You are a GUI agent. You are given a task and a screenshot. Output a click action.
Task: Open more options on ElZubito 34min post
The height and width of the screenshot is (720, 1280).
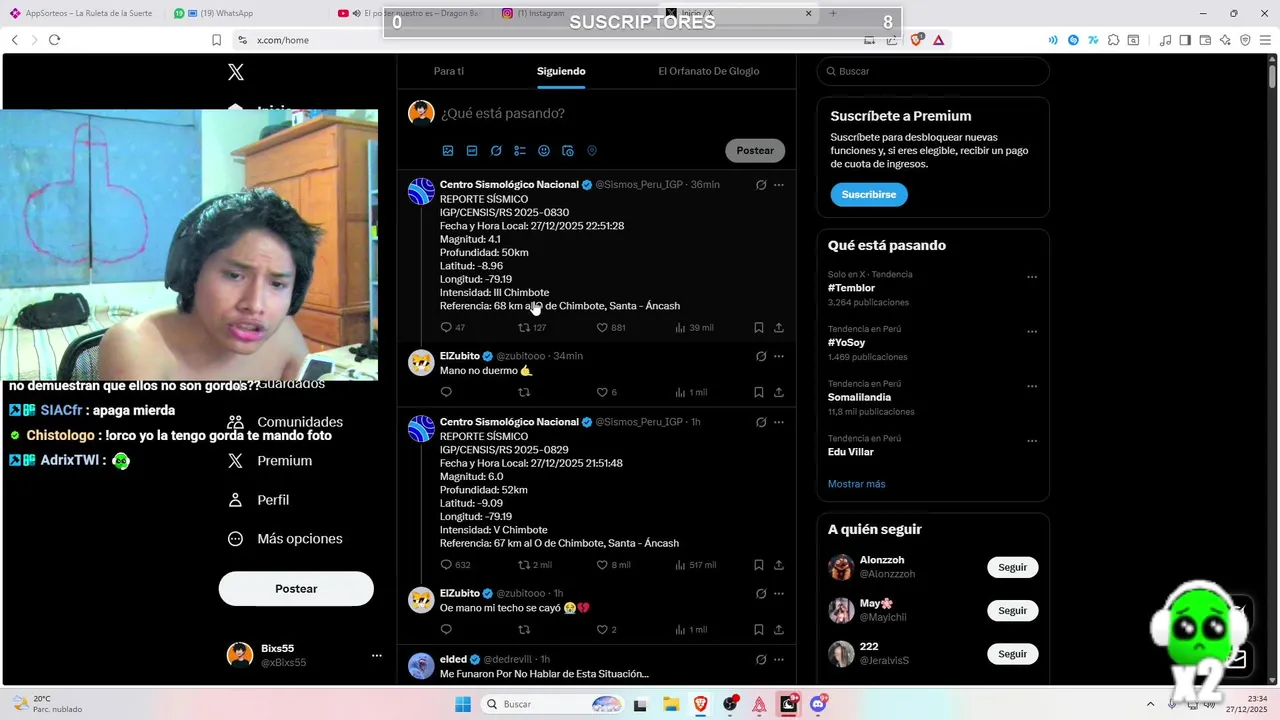[x=779, y=356]
